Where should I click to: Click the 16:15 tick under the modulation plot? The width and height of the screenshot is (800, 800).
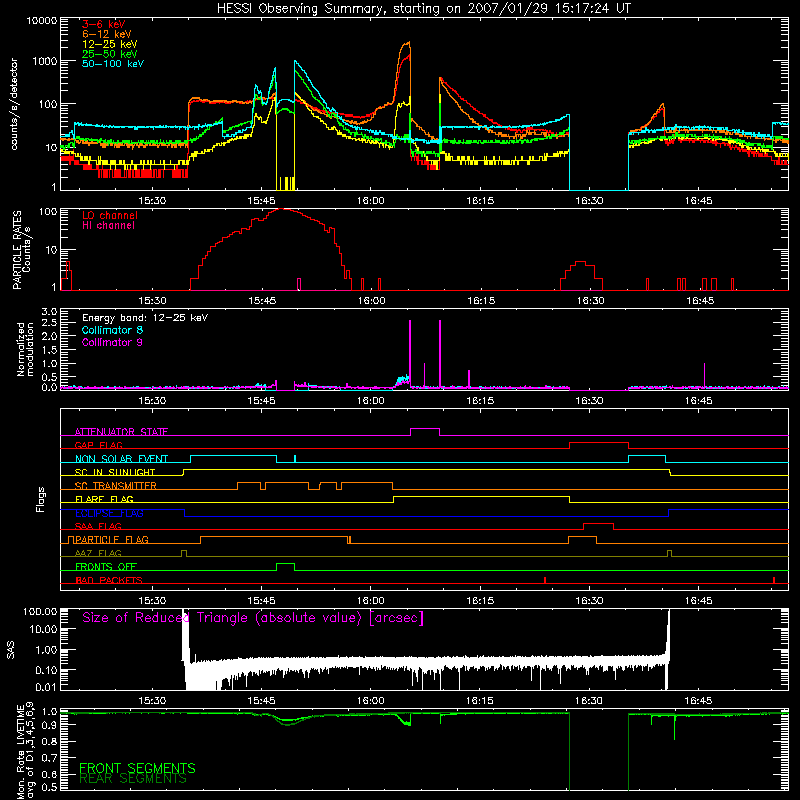click(480, 401)
